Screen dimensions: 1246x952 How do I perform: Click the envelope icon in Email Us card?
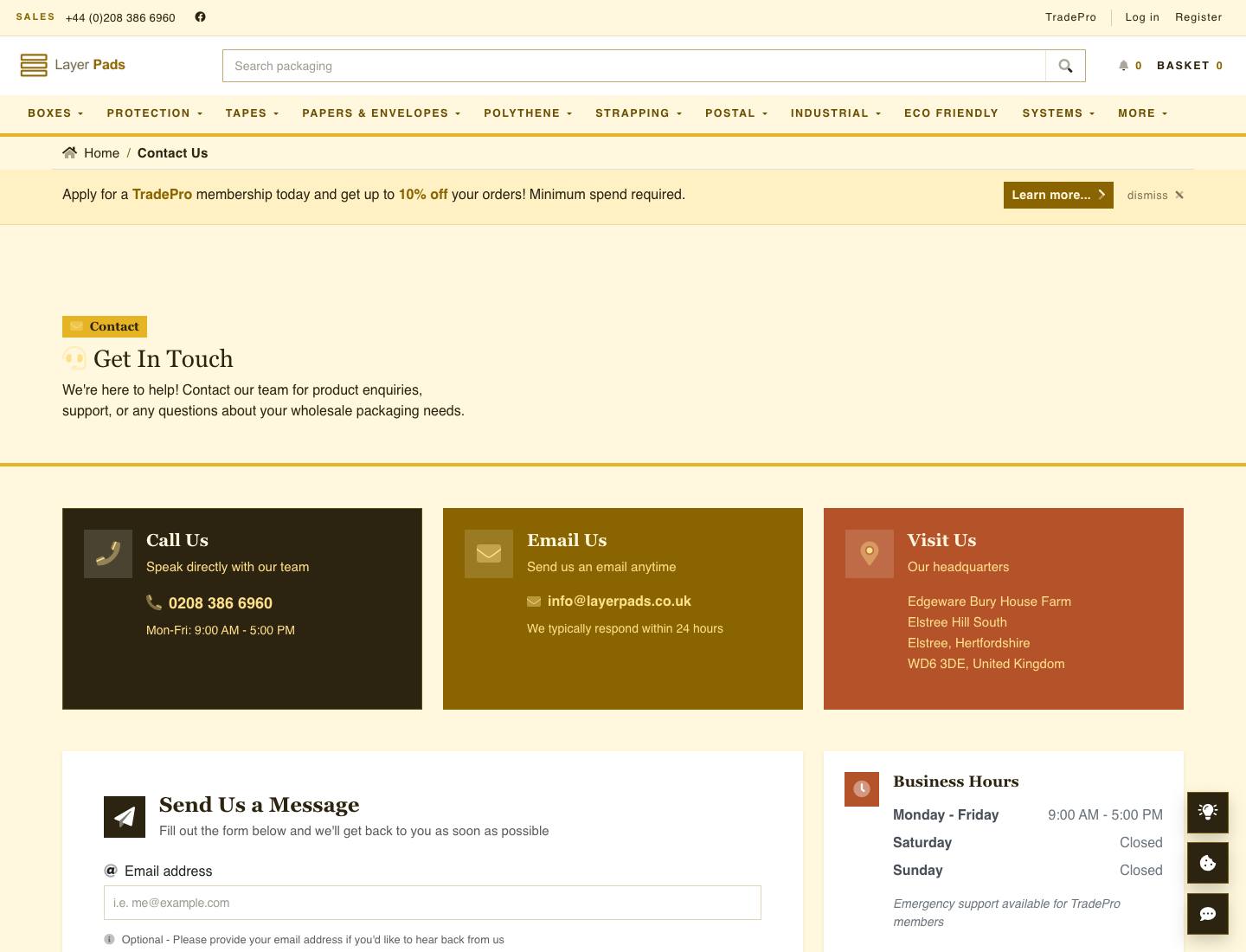tap(489, 554)
